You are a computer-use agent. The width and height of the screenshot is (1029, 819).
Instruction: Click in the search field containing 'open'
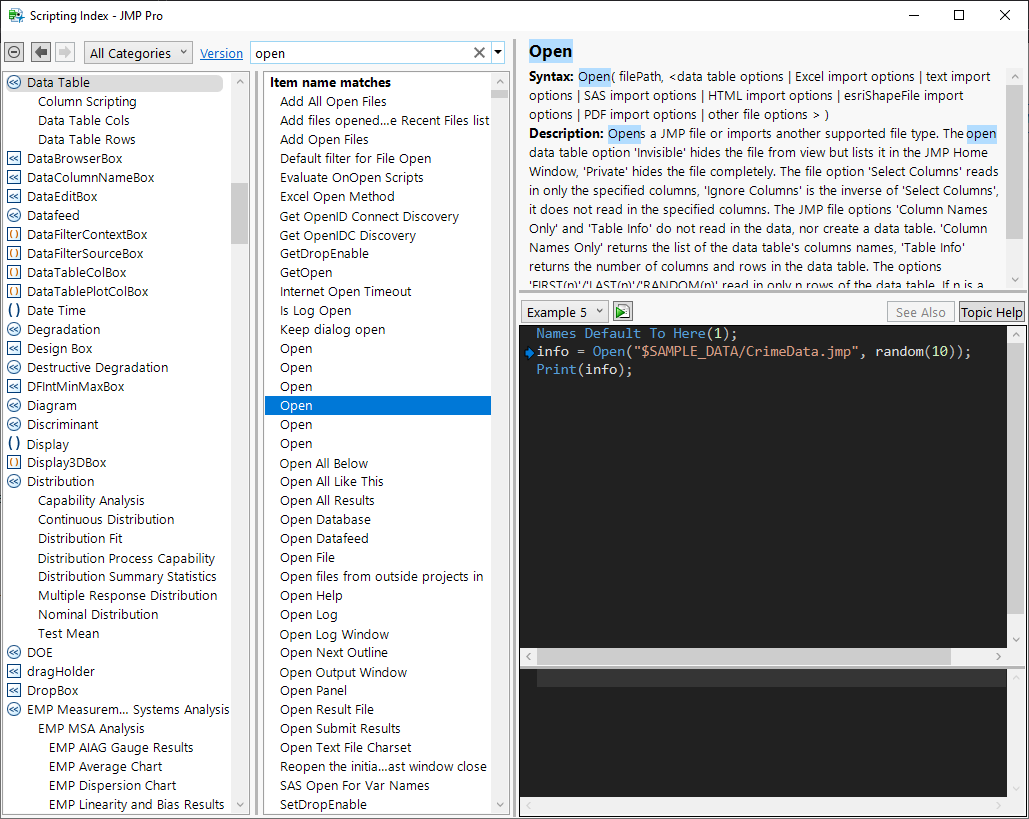(x=360, y=54)
